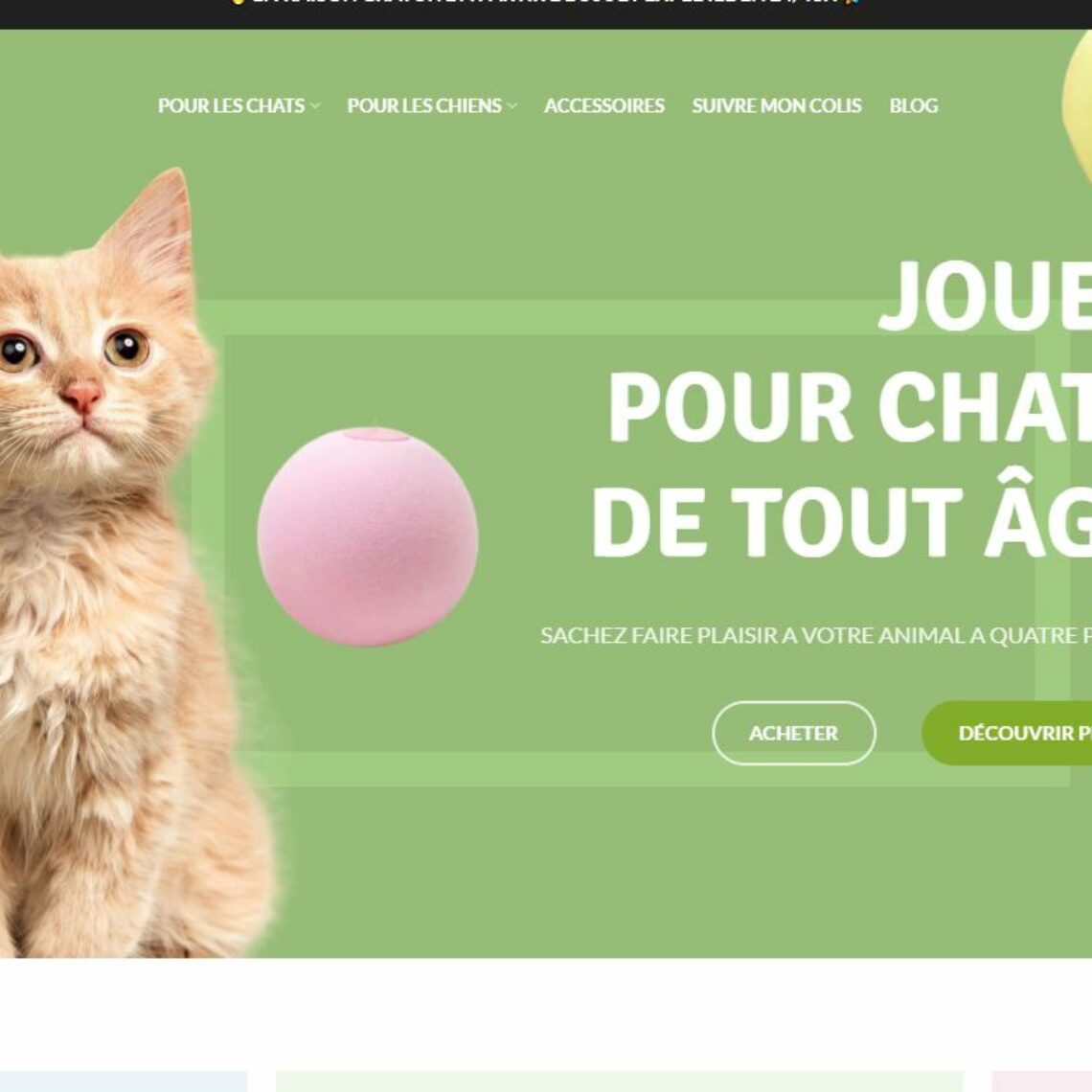Click the outlined ACHETER button

[793, 733]
